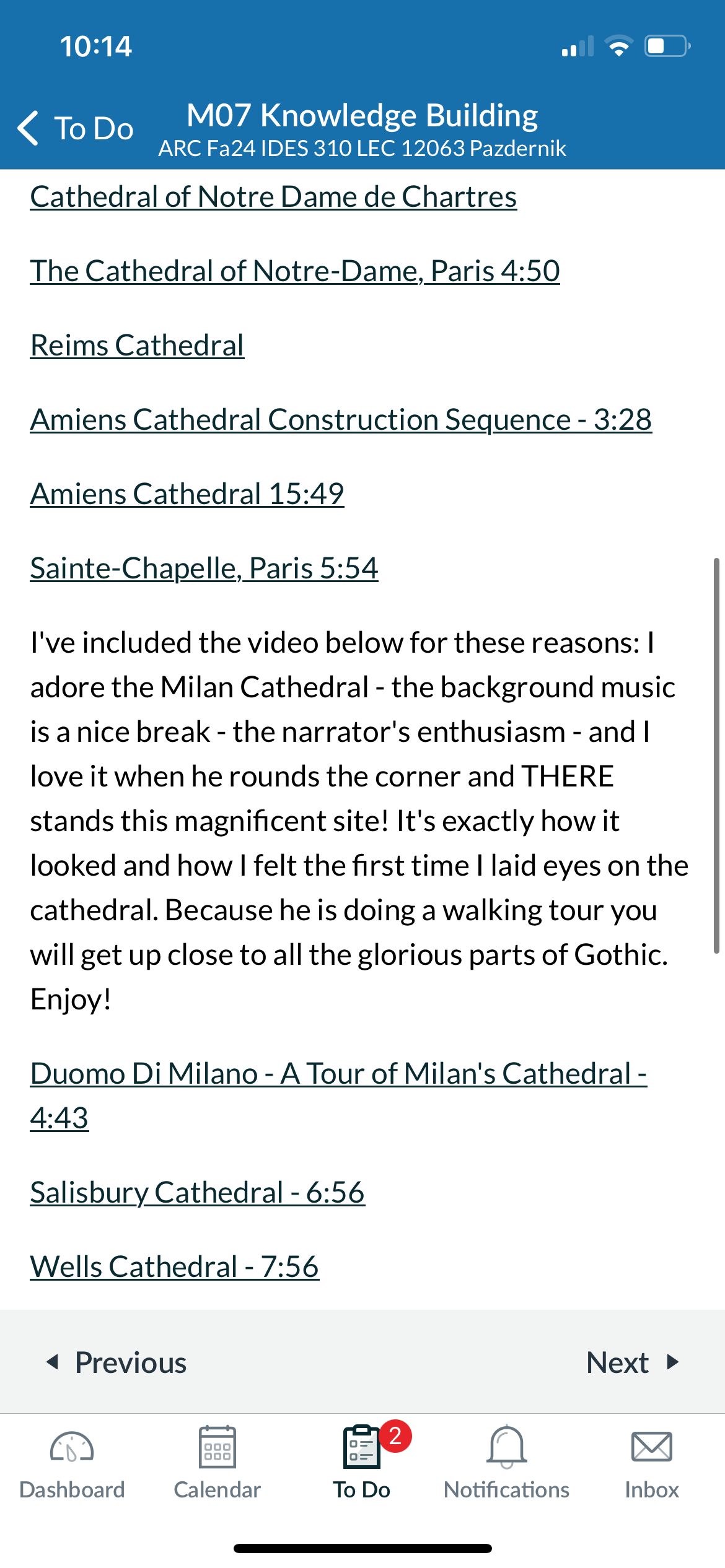Open Salisbury Cathedral - 6:56 link

pyautogui.click(x=198, y=1193)
